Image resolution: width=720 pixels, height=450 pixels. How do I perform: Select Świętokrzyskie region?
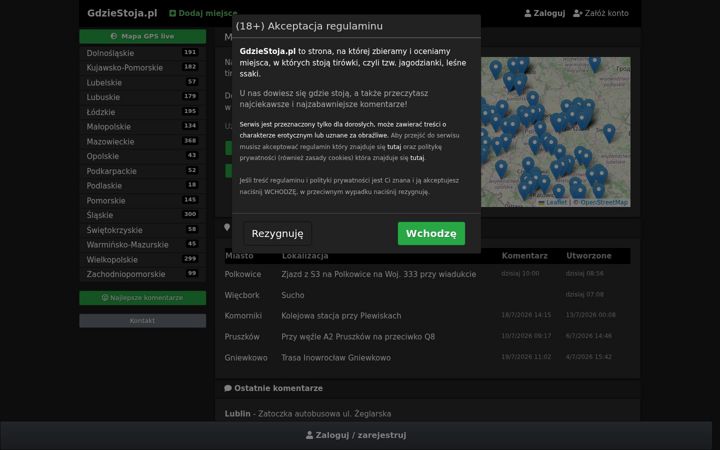[143, 230]
